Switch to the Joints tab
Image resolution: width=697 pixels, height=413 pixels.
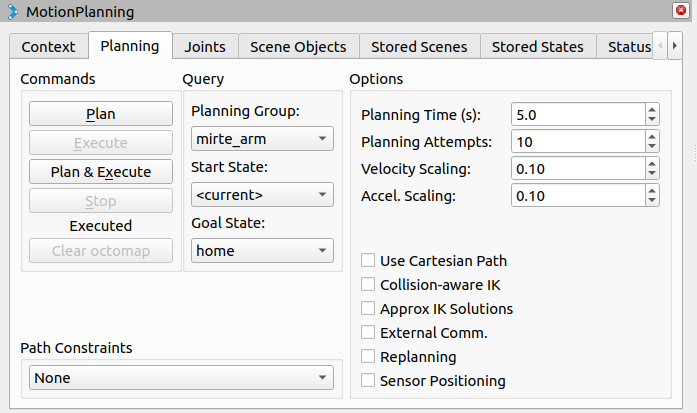pos(205,47)
